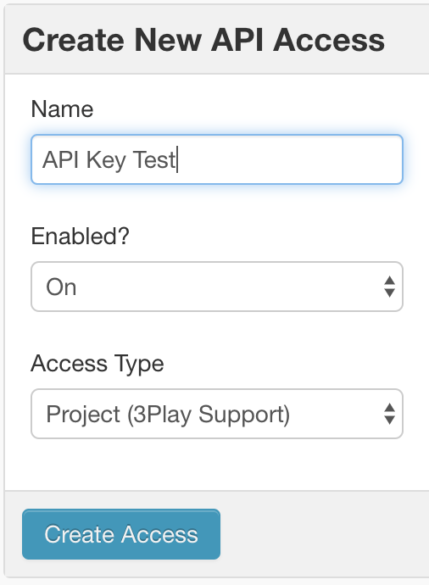Click the Create New API Access heading
This screenshot has height=585, width=429.
point(204,40)
